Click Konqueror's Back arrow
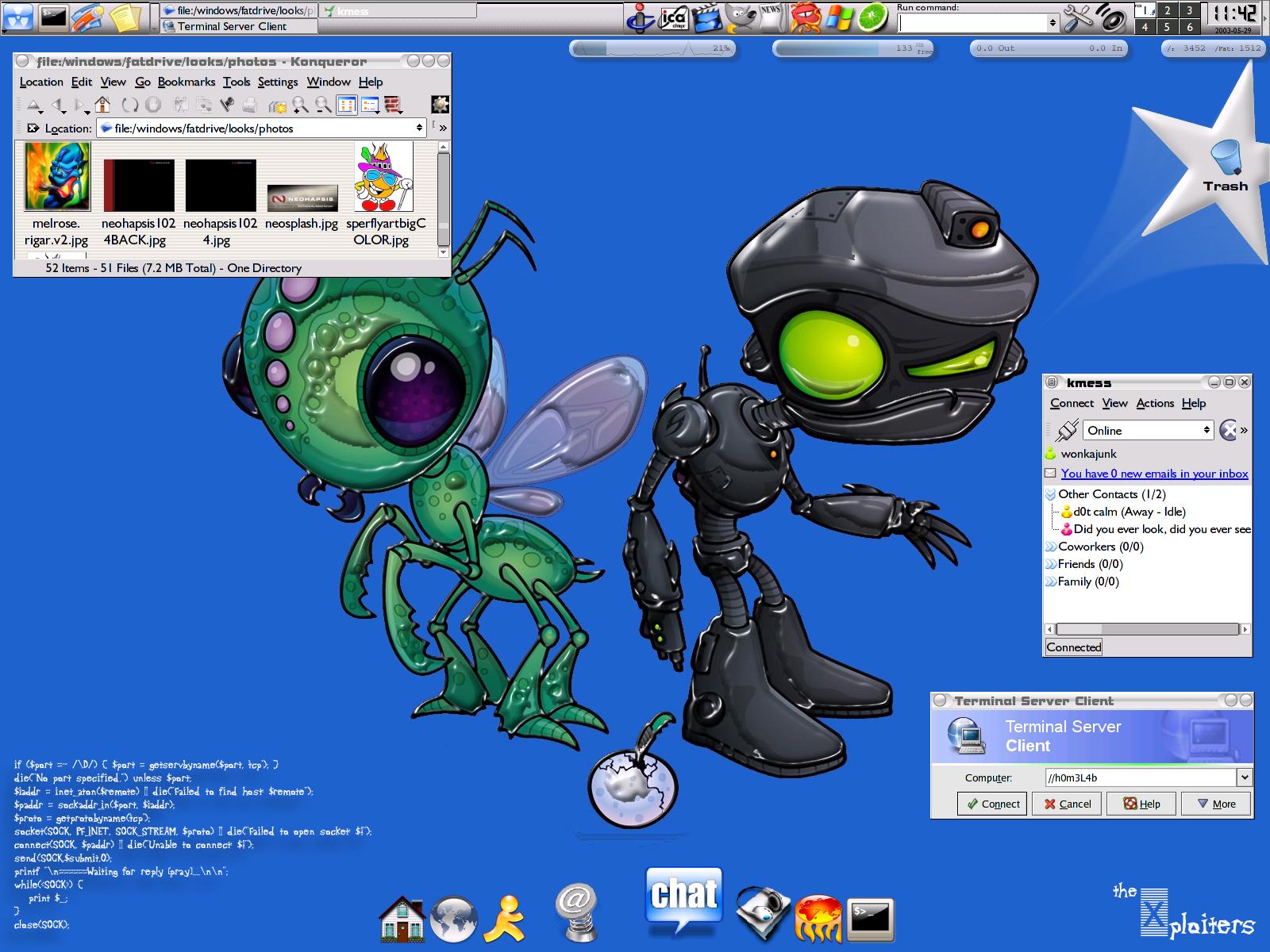The width and height of the screenshot is (1270, 952). [58, 105]
